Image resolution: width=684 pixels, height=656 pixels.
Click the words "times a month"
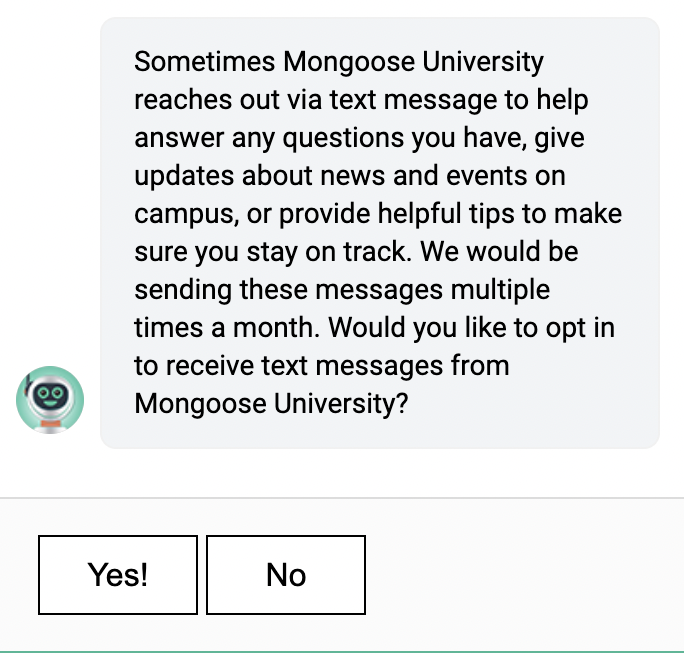click(225, 328)
